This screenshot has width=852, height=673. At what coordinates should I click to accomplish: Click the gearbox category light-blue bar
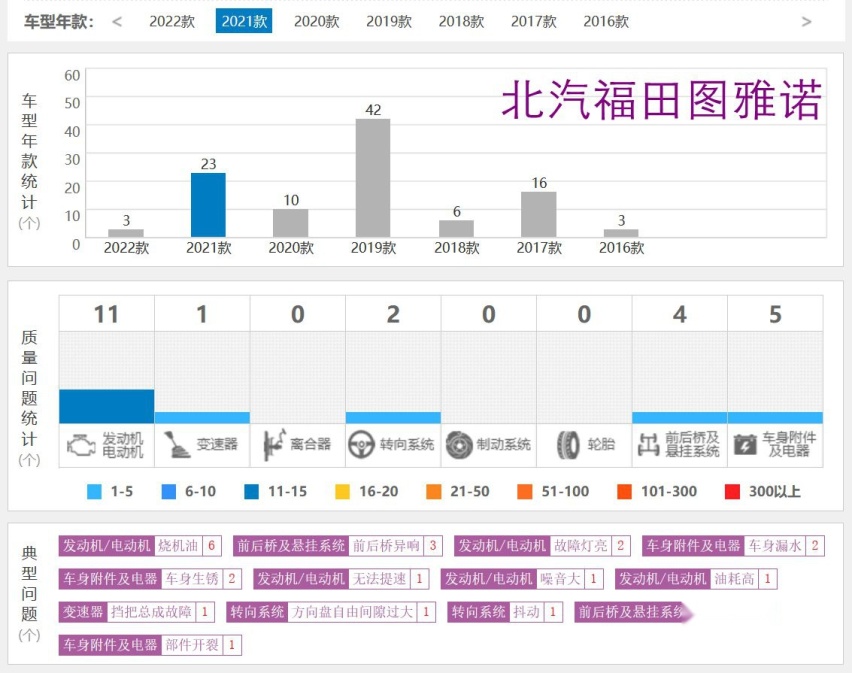[x=202, y=418]
